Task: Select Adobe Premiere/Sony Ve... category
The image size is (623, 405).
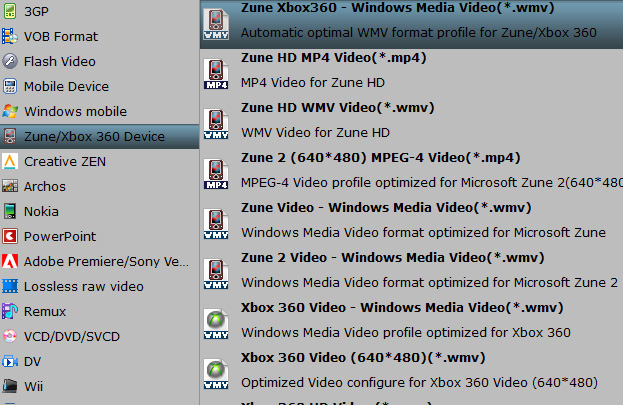Action: (99, 261)
